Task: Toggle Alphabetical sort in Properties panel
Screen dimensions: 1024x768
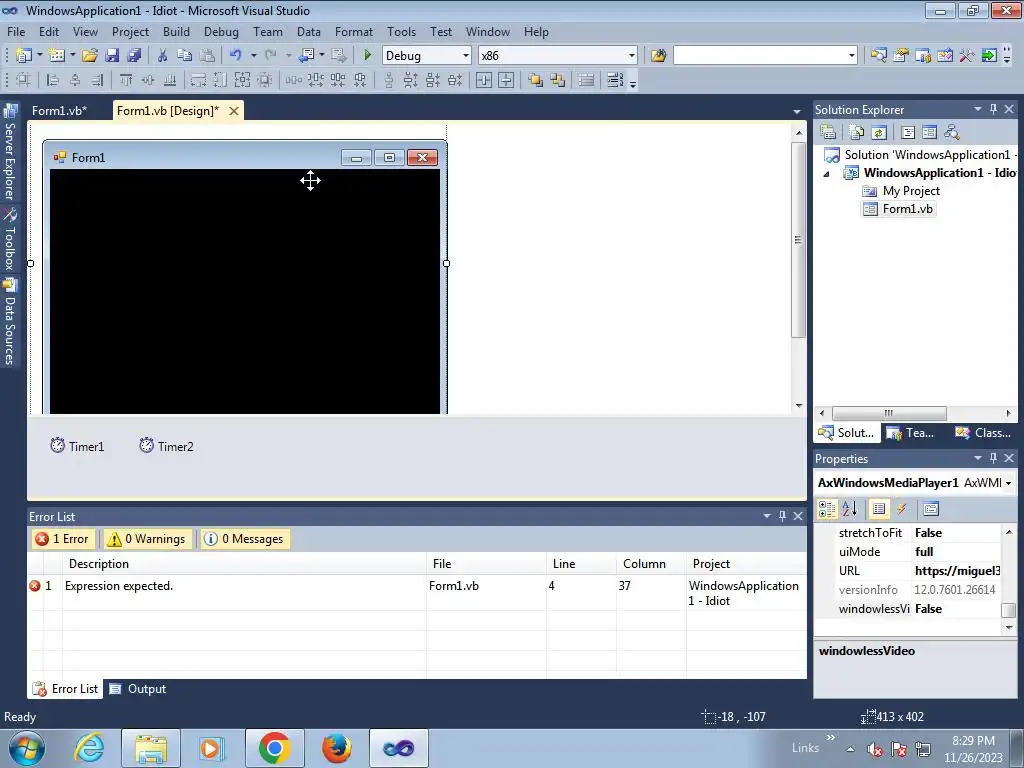Action: [x=850, y=509]
